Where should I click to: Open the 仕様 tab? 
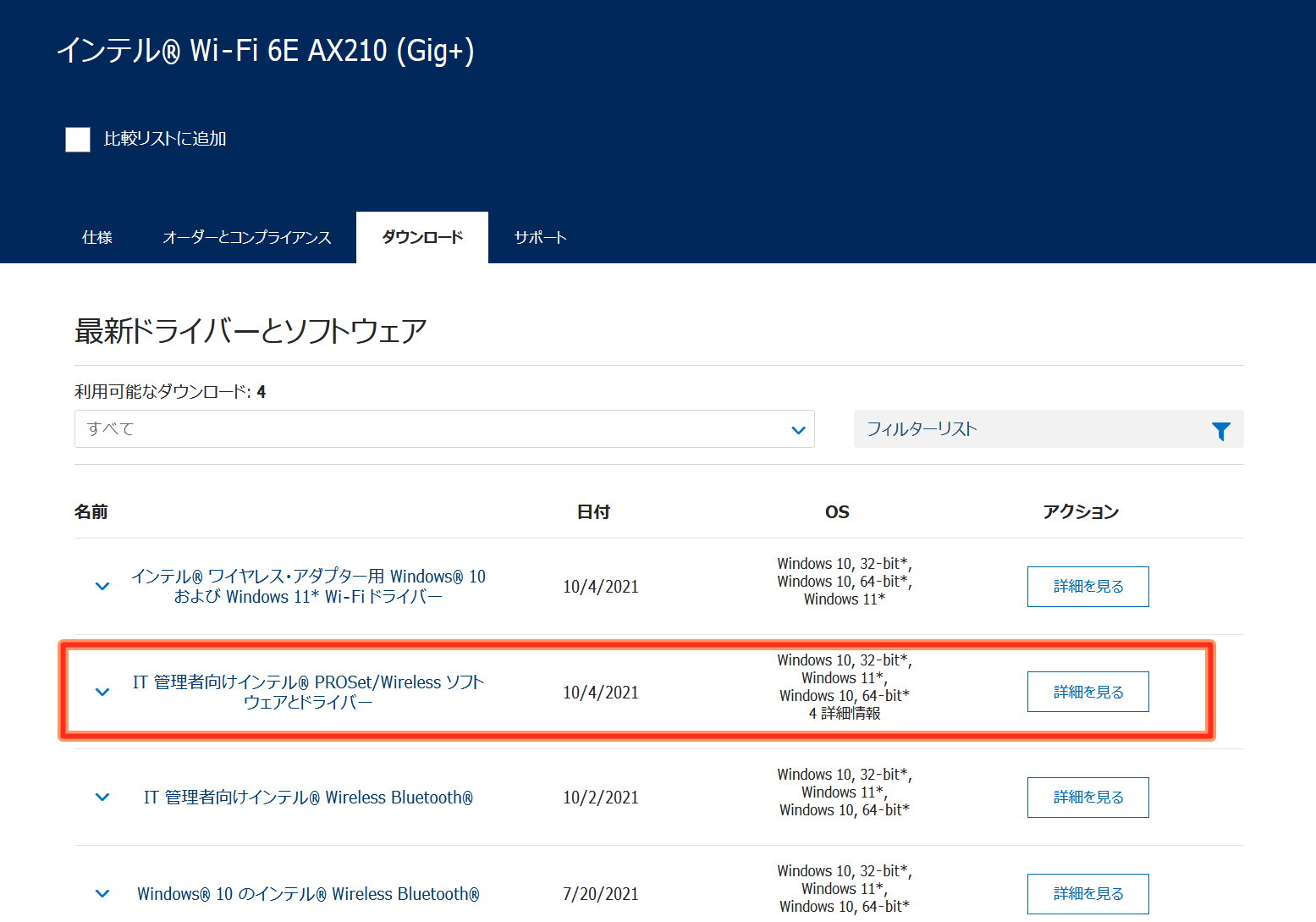97,238
